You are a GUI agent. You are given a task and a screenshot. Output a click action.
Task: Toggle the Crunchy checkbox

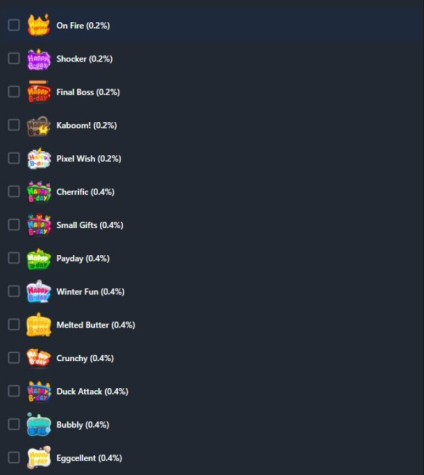click(14, 358)
